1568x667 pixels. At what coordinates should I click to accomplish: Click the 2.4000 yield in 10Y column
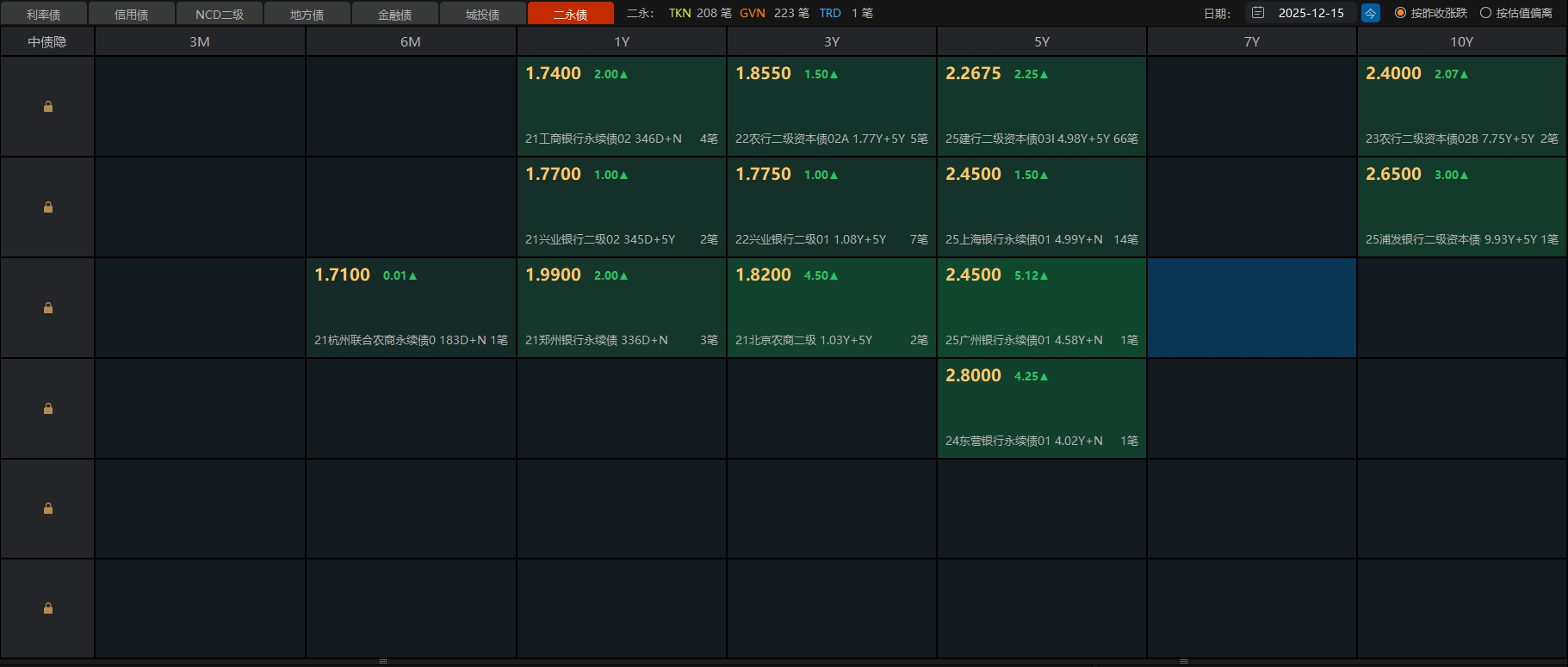[1393, 74]
